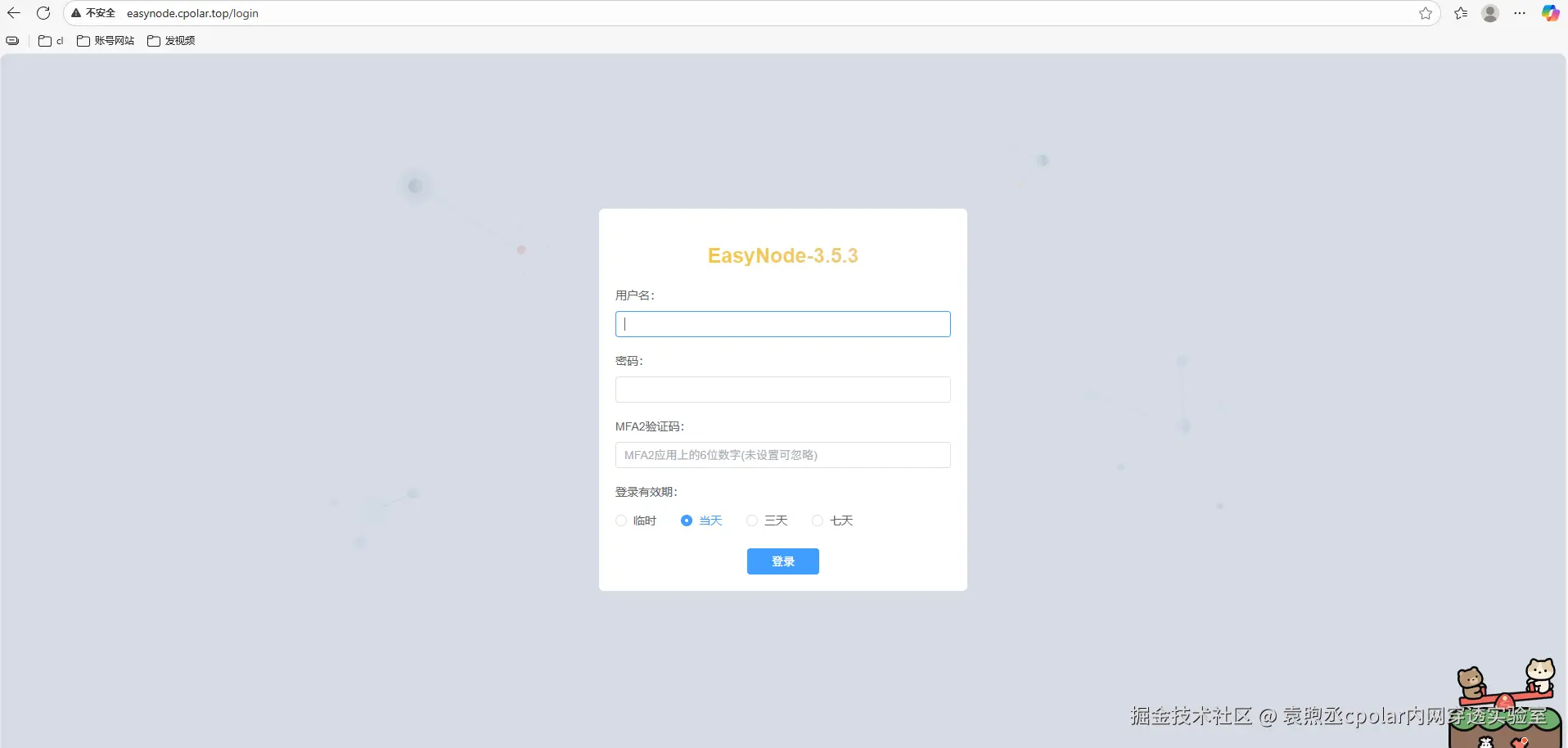This screenshot has height=748, width=1568.
Task: Open the 不安全 site security warning
Action: tap(93, 13)
